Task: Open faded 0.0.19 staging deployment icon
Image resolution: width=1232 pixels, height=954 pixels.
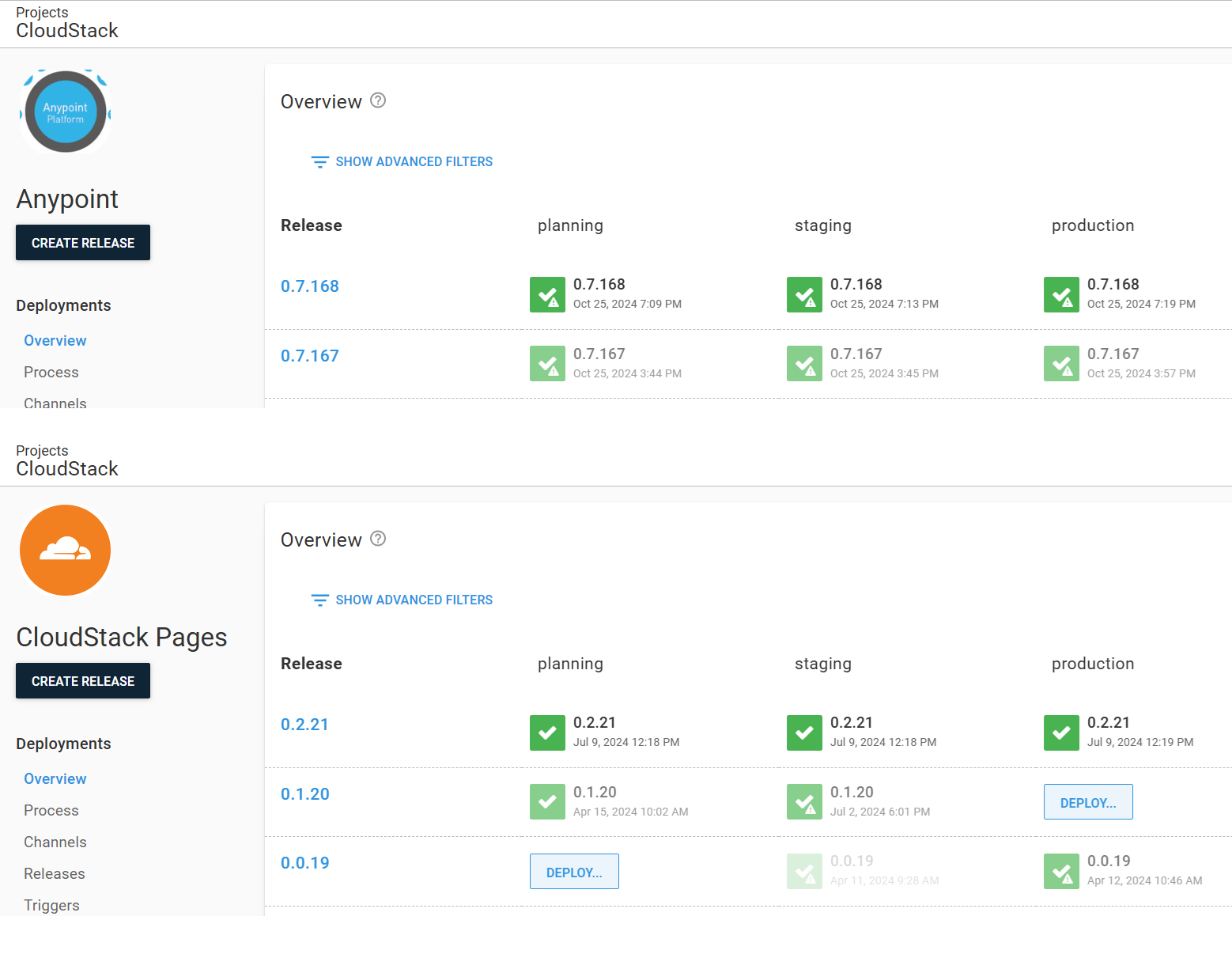Action: (x=804, y=871)
